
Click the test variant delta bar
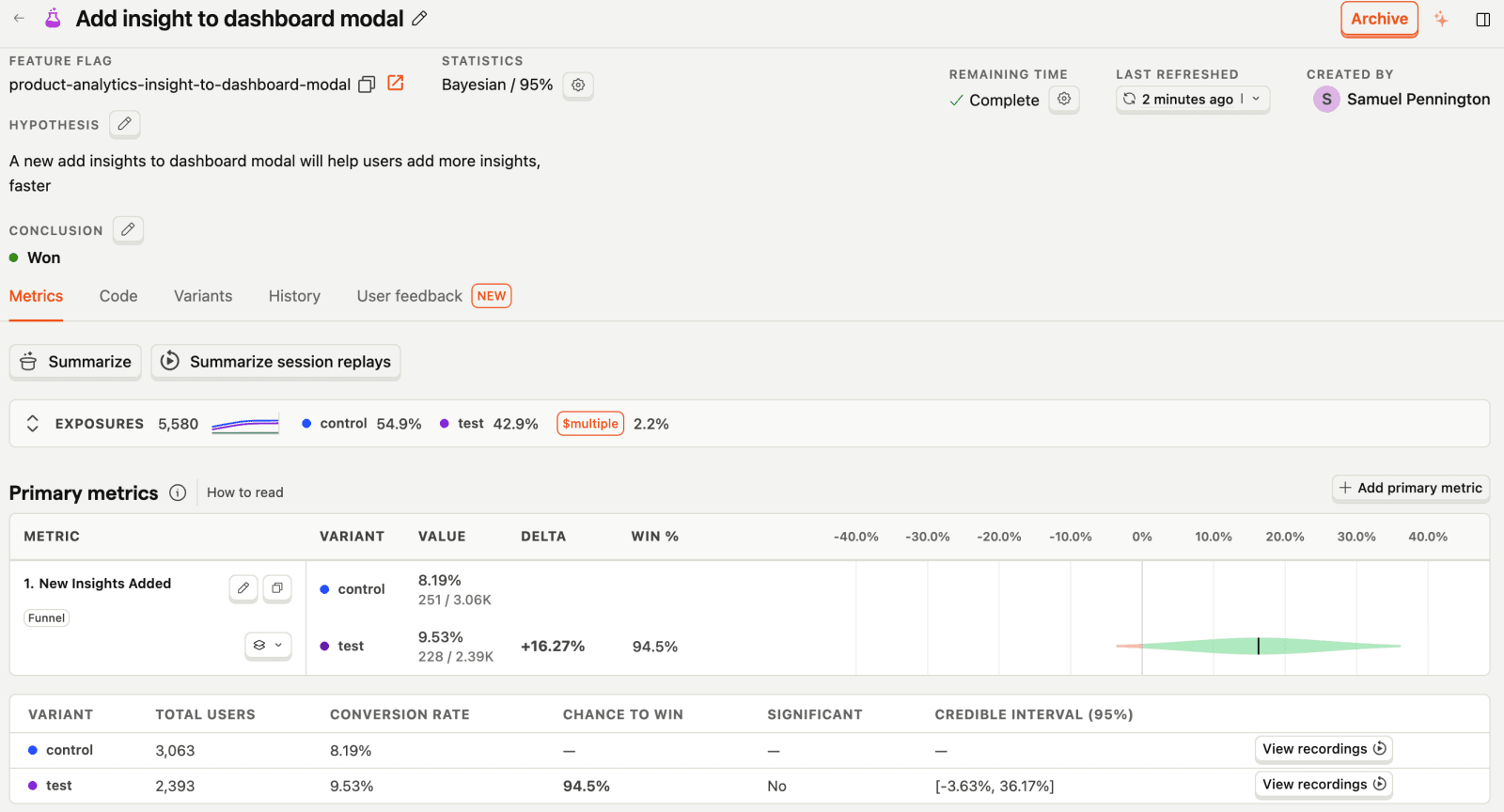click(x=1258, y=646)
